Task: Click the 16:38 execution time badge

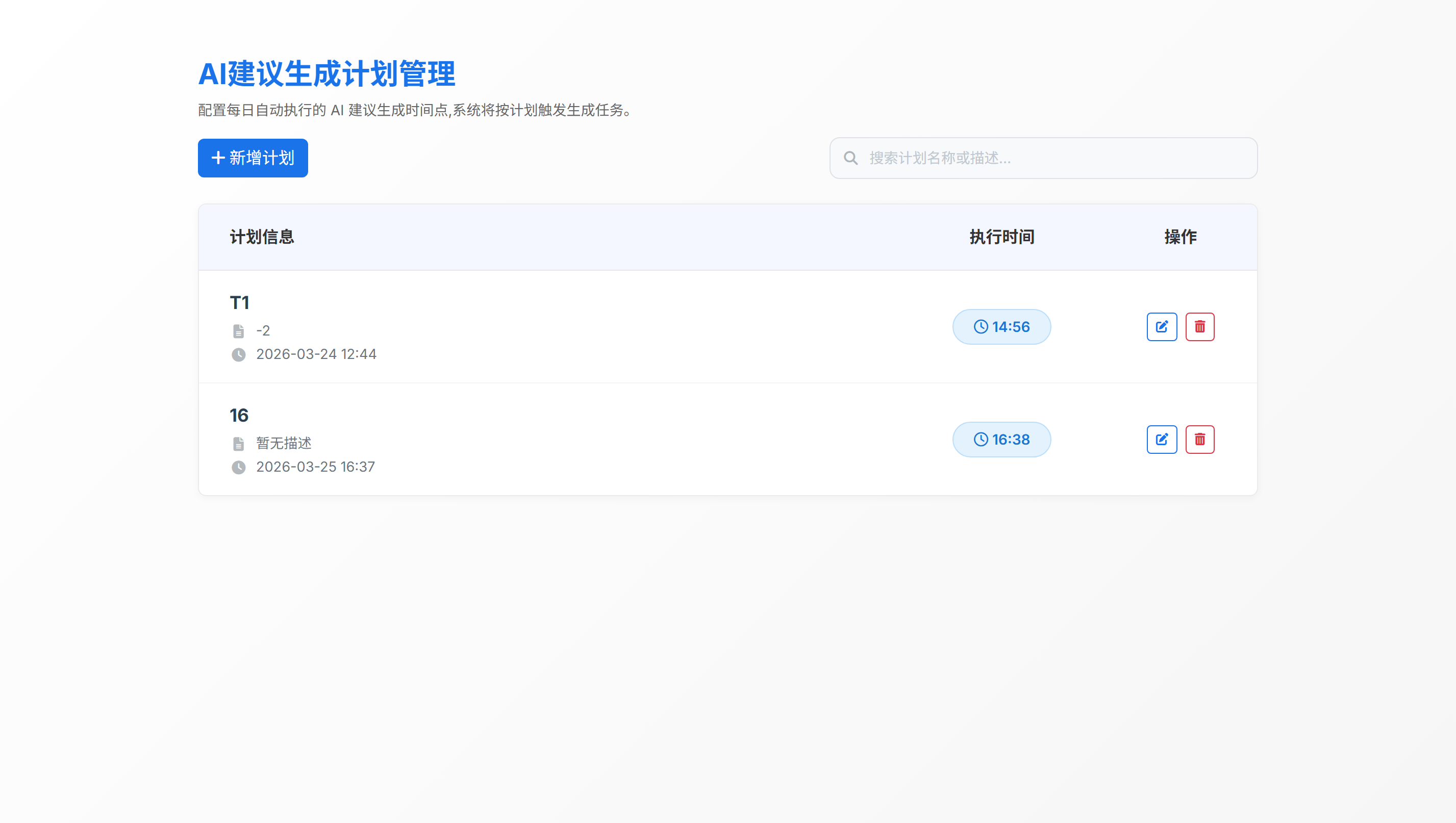Action: click(1010, 439)
